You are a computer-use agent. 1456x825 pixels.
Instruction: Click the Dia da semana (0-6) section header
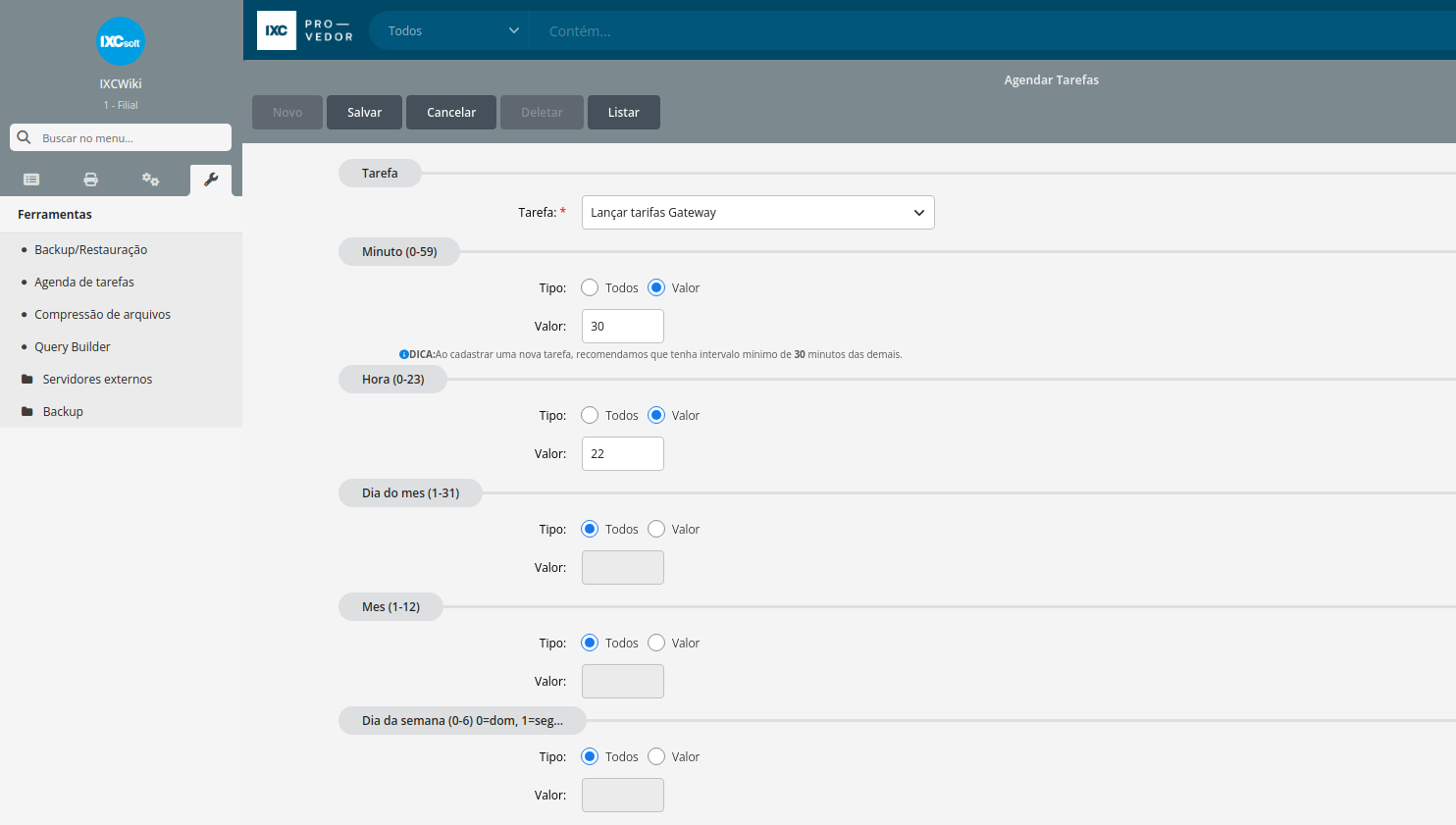coord(462,720)
